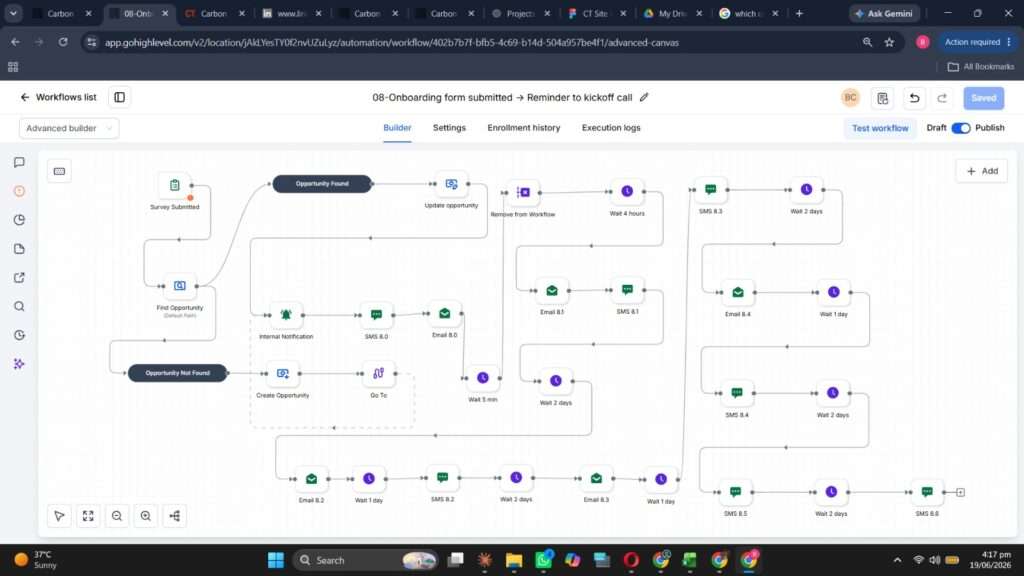Open the Windows Start menu
The height and width of the screenshot is (576, 1024).
click(x=276, y=560)
